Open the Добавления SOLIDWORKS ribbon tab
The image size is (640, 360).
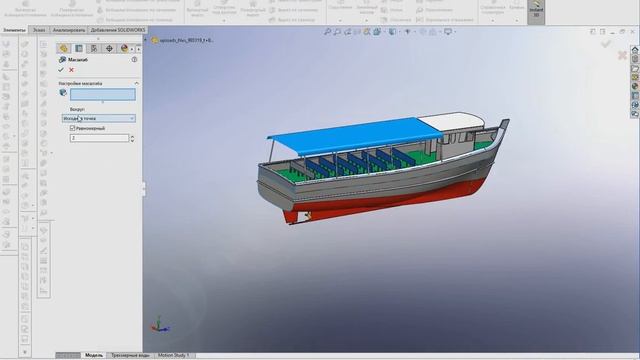(118, 30)
